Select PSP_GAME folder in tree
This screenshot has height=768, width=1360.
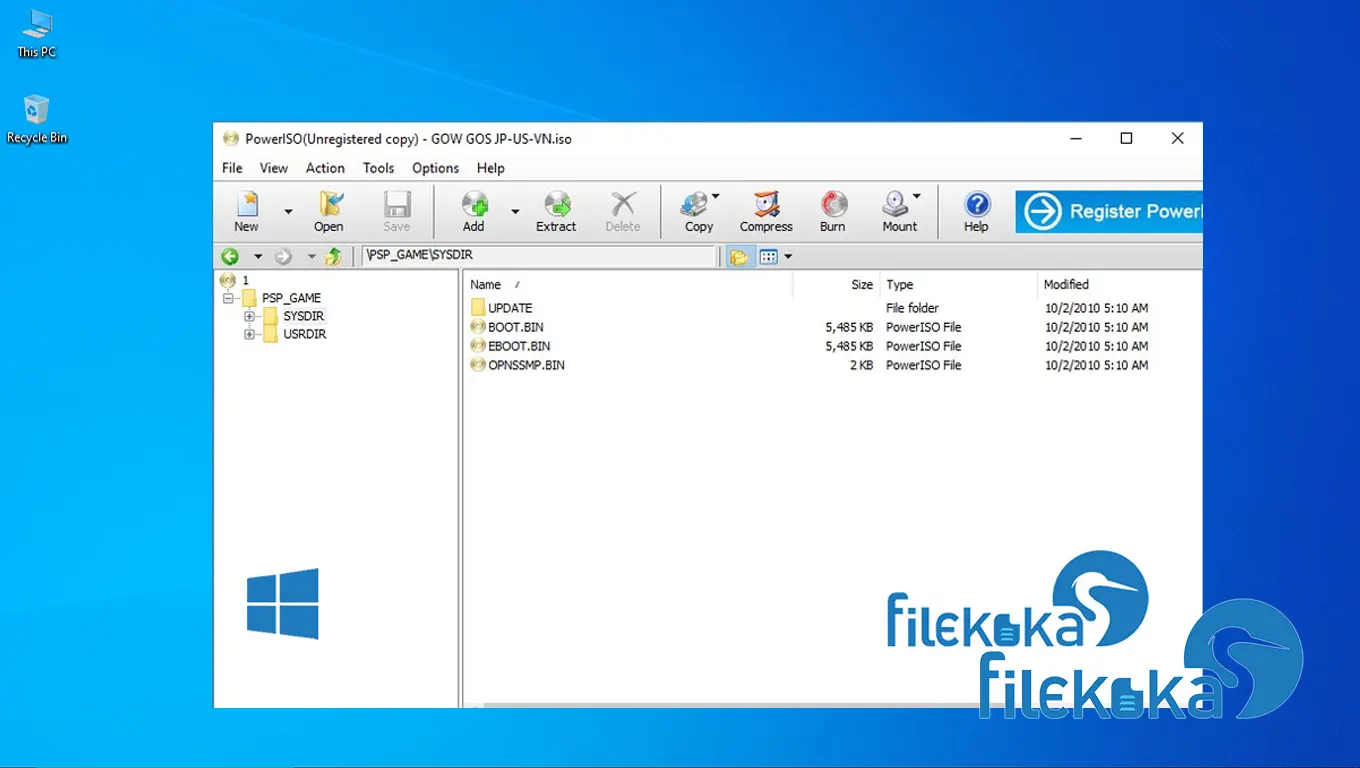point(291,298)
